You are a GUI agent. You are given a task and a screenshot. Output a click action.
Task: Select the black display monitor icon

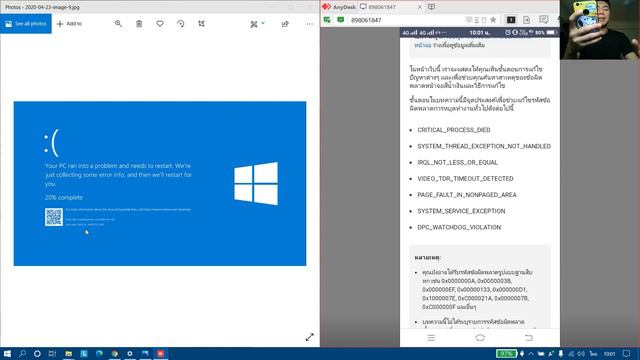[x=511, y=20]
